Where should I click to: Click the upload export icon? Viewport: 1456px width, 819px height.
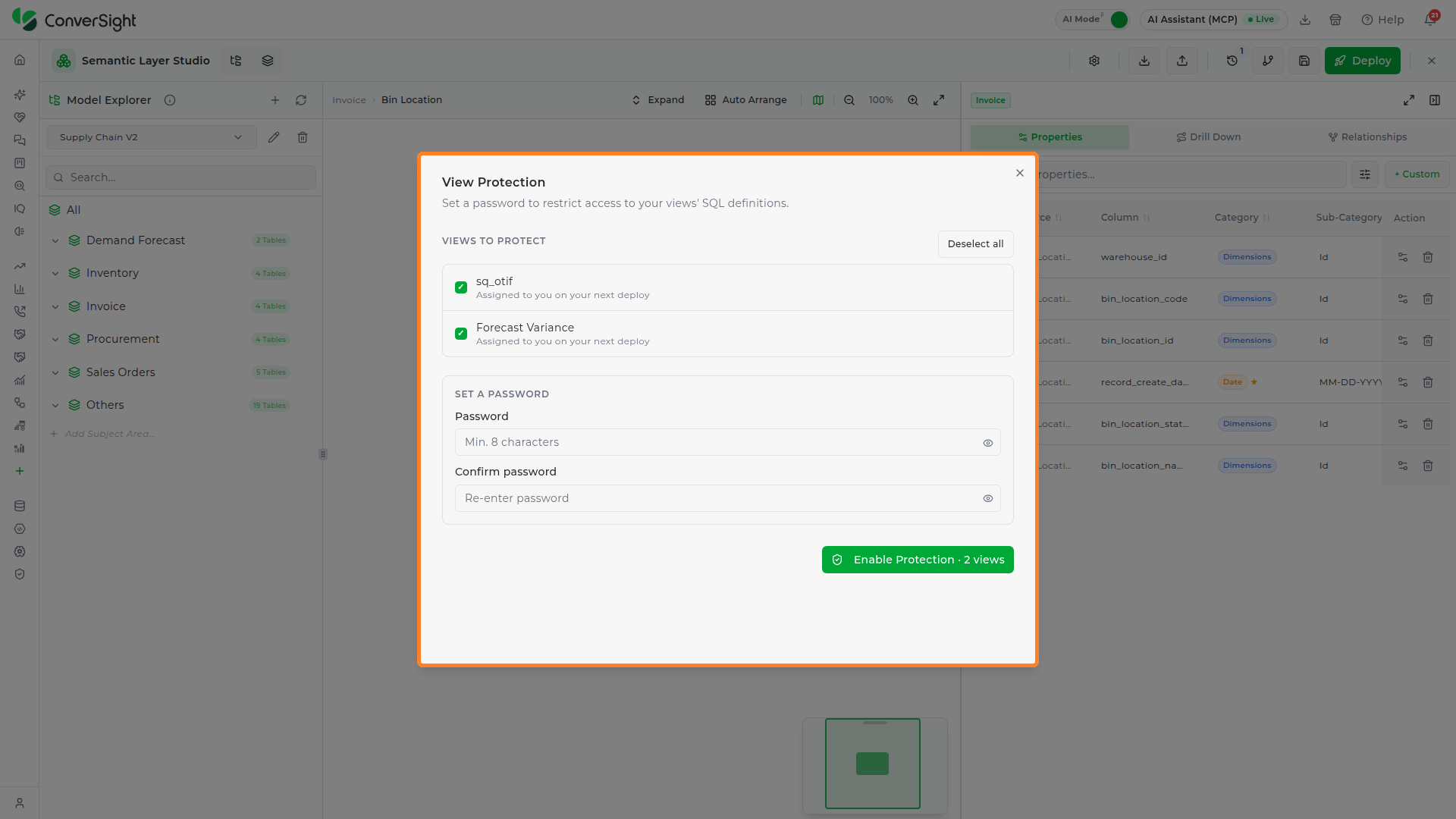pyautogui.click(x=1181, y=61)
